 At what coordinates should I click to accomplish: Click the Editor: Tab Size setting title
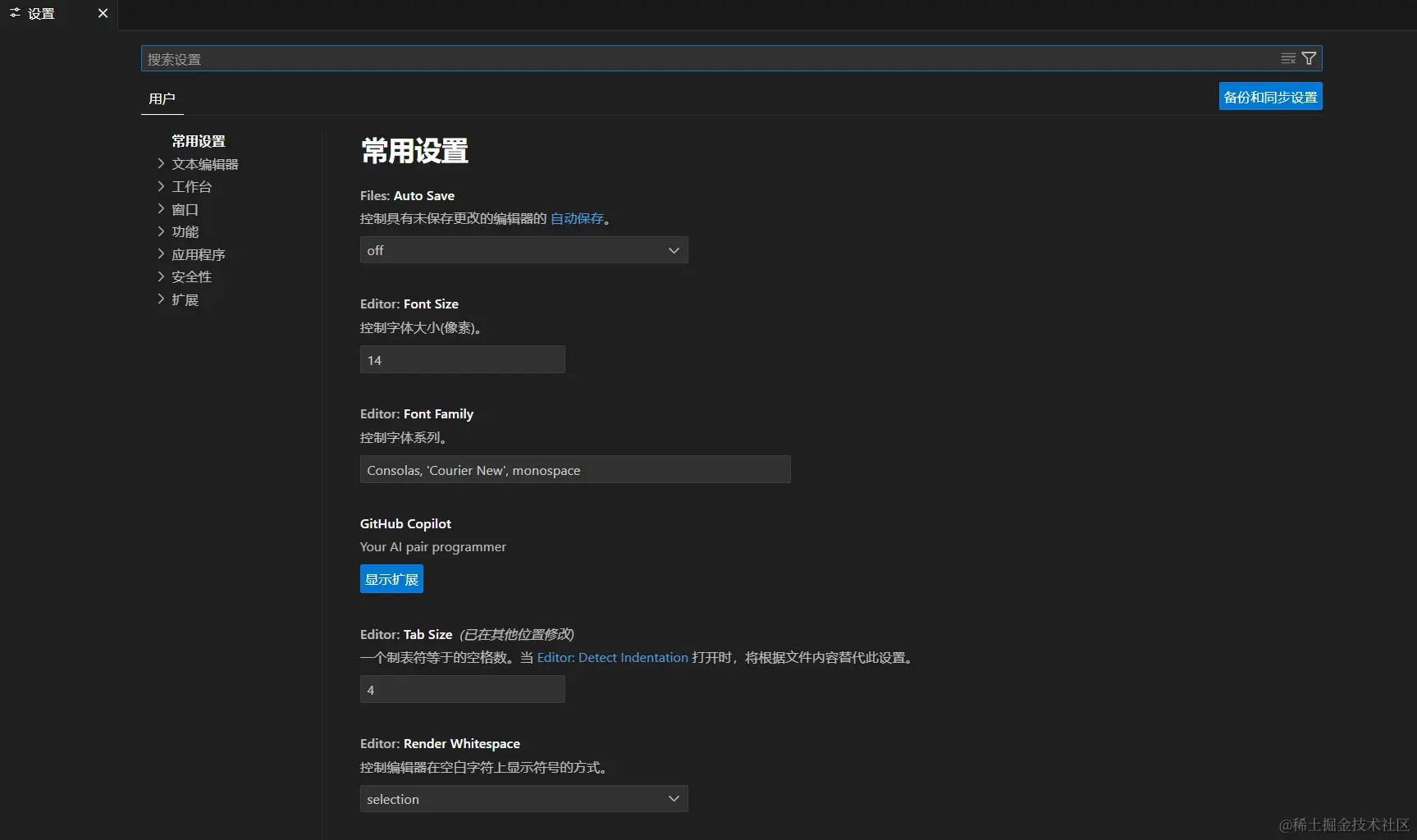click(406, 635)
